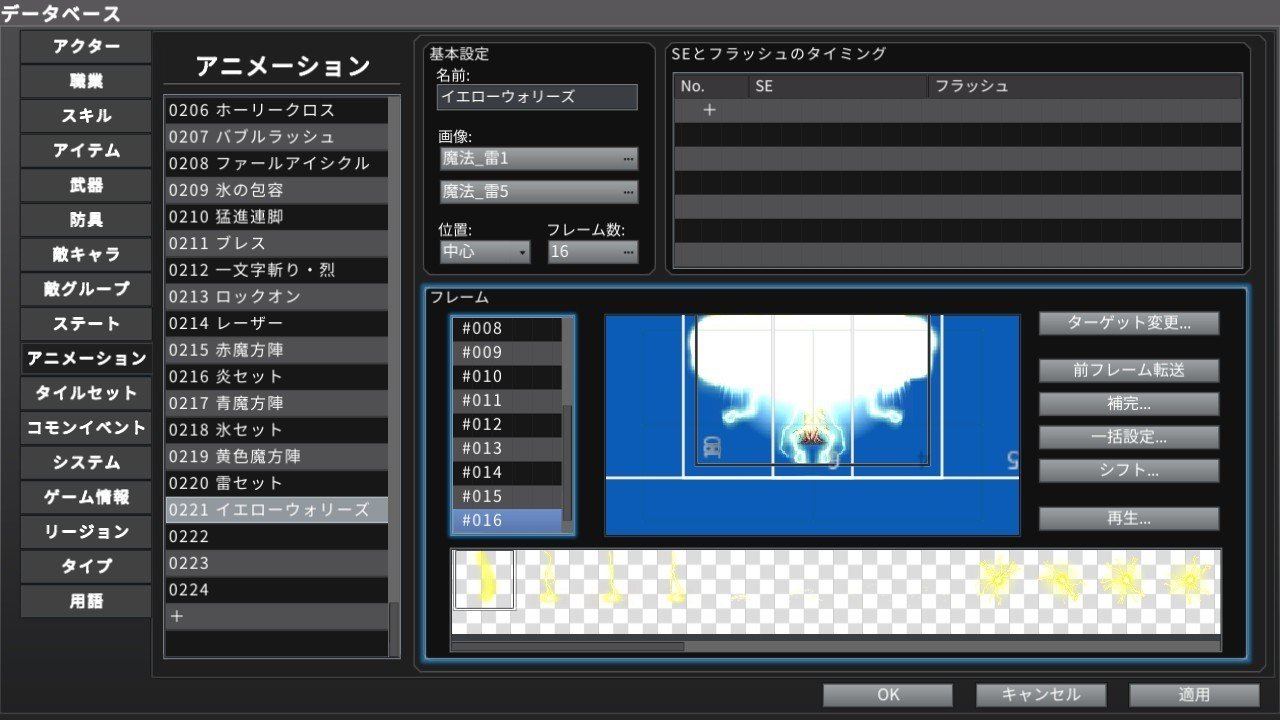
Task: Select animation 0218 氷セット
Action: 276,430
